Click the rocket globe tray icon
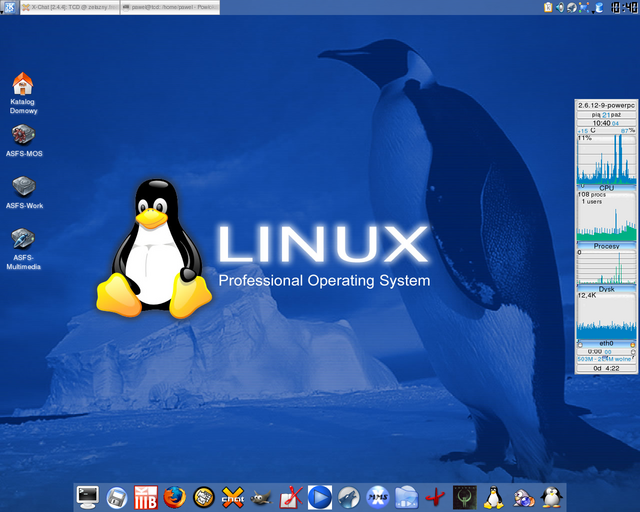The height and width of the screenshot is (512, 640). pos(572,7)
